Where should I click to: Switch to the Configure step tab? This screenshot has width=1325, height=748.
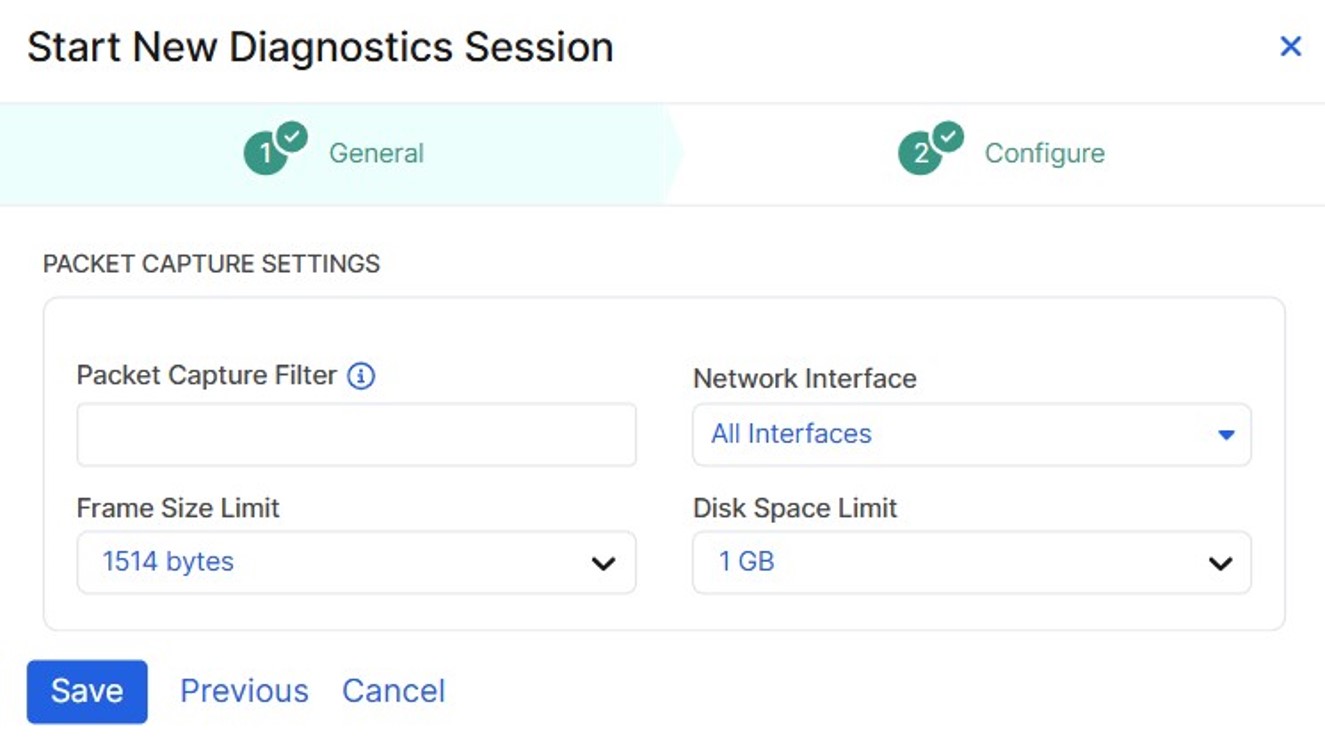1044,154
